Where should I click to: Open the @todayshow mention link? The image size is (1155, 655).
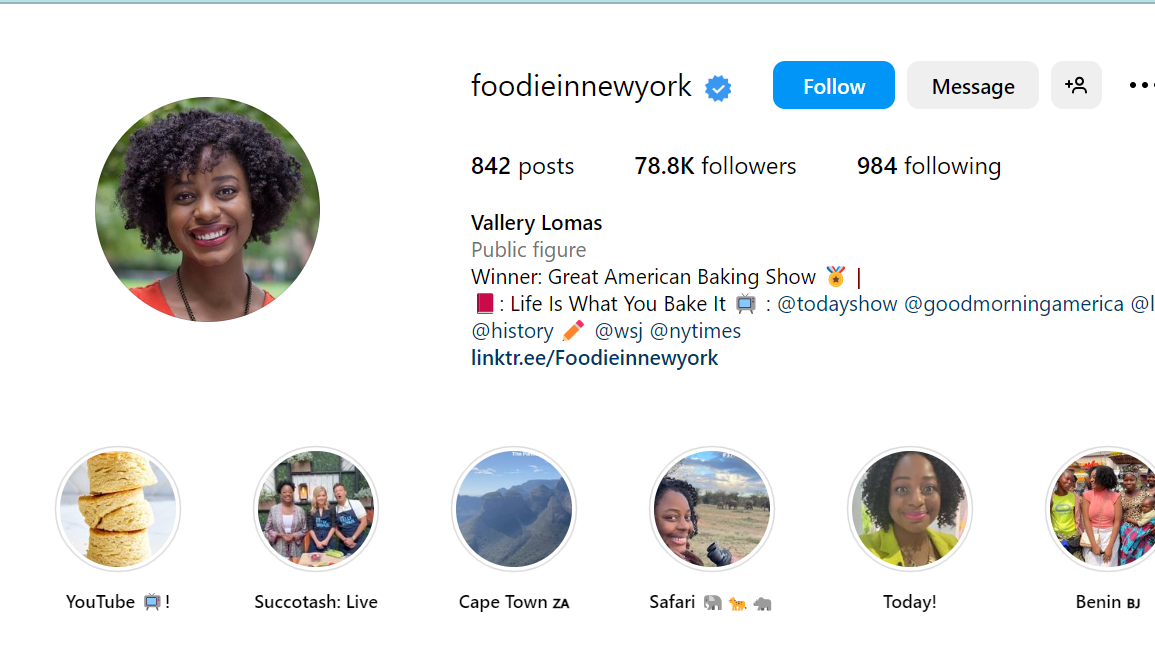837,304
